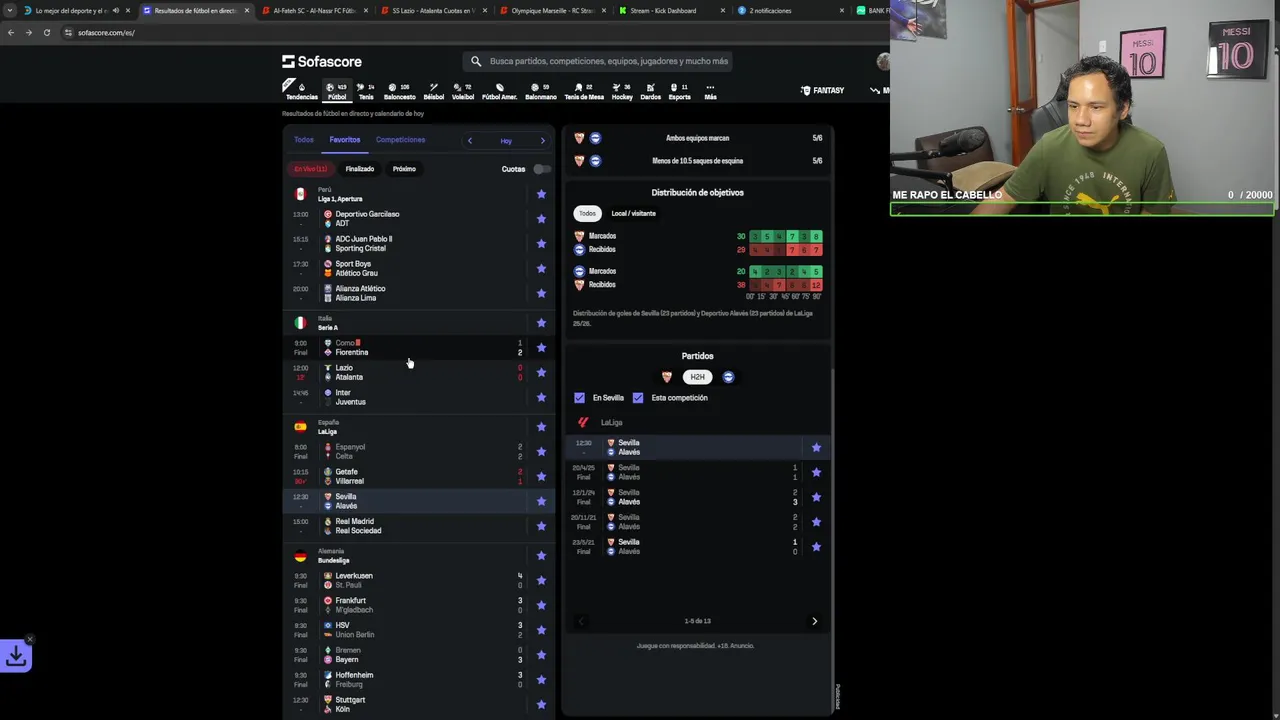This screenshot has height=720, width=1280.
Task: Toggle the Cuotas switch
Action: (x=541, y=169)
